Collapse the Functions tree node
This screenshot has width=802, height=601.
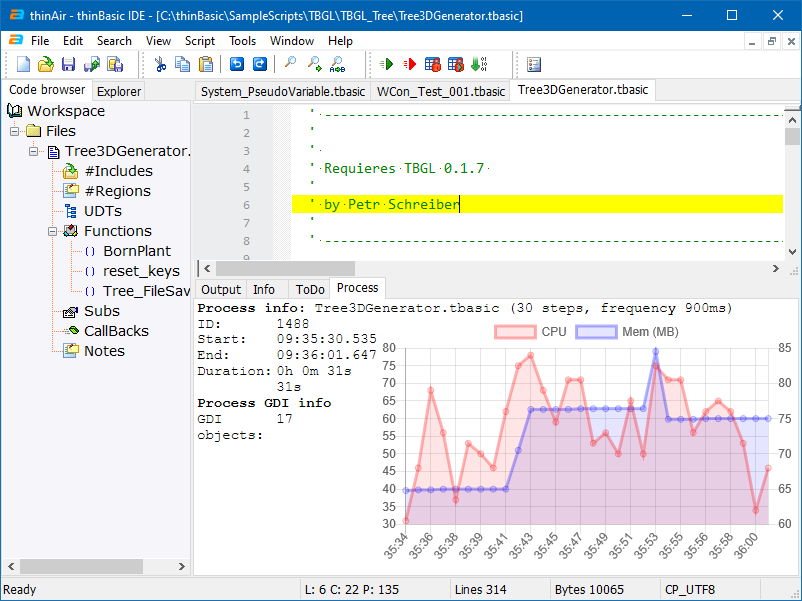(52, 231)
